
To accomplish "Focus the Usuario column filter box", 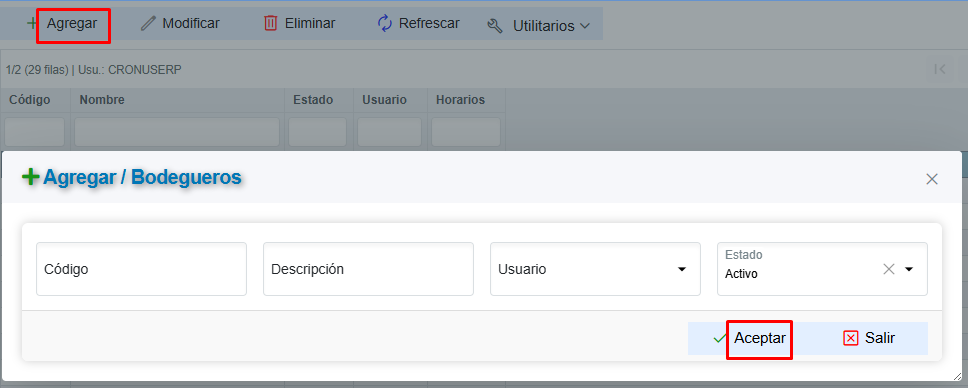I will click(390, 132).
